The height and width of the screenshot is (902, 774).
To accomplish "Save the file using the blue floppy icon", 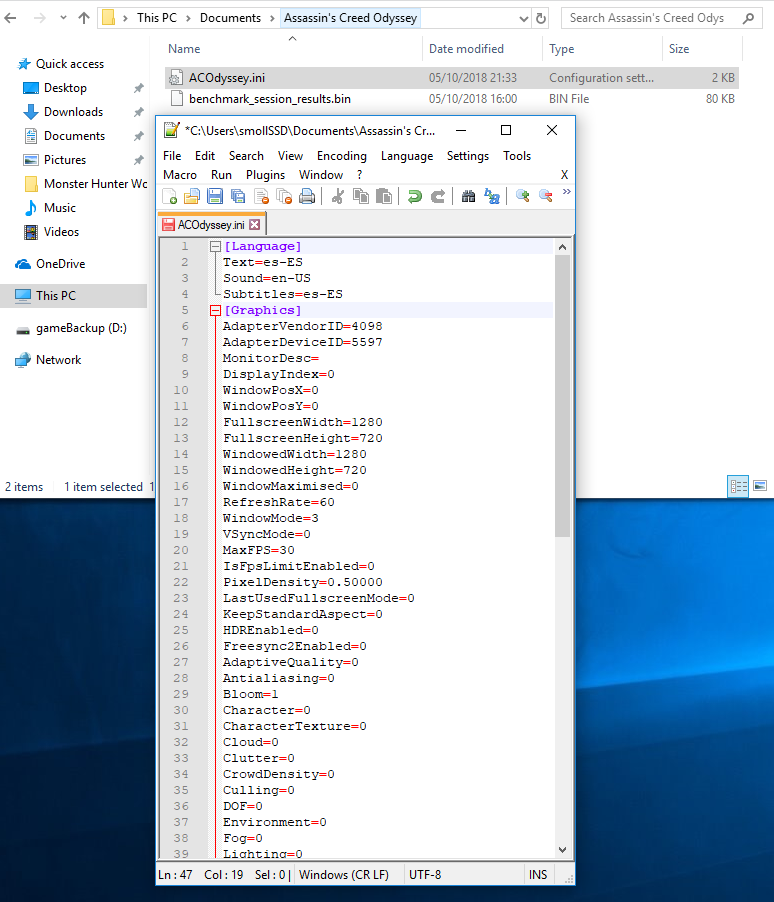I will [215, 197].
